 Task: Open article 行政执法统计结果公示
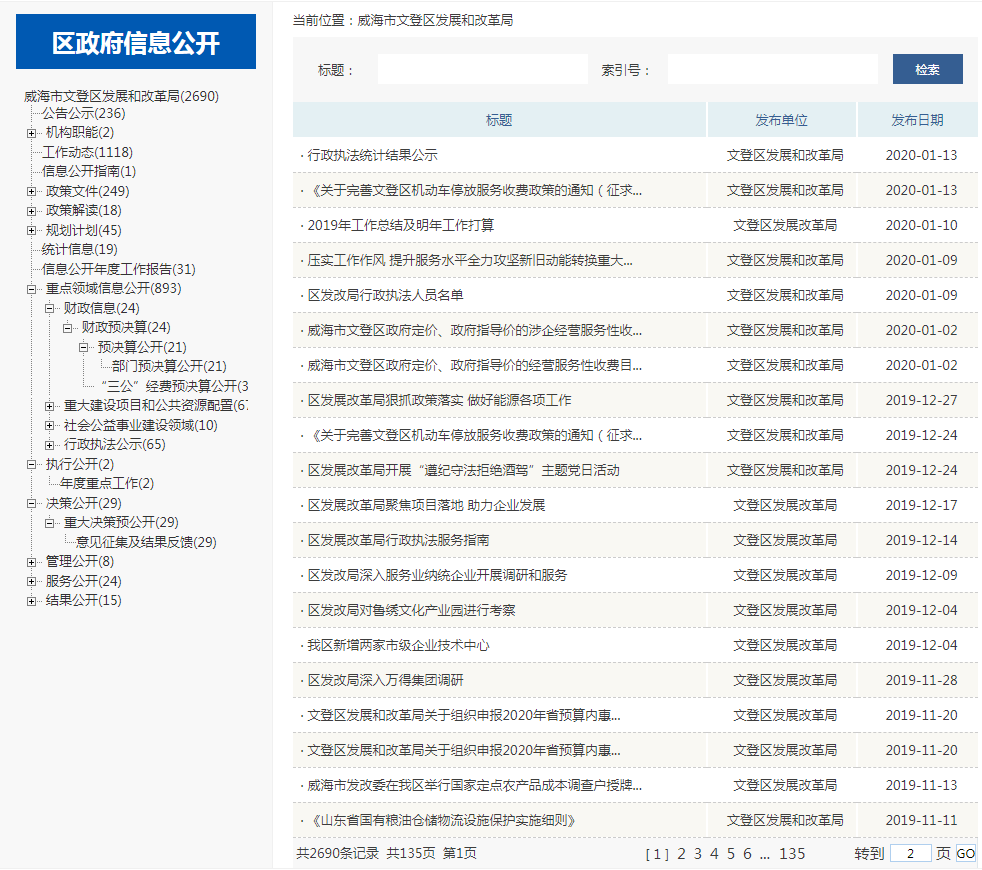372,156
